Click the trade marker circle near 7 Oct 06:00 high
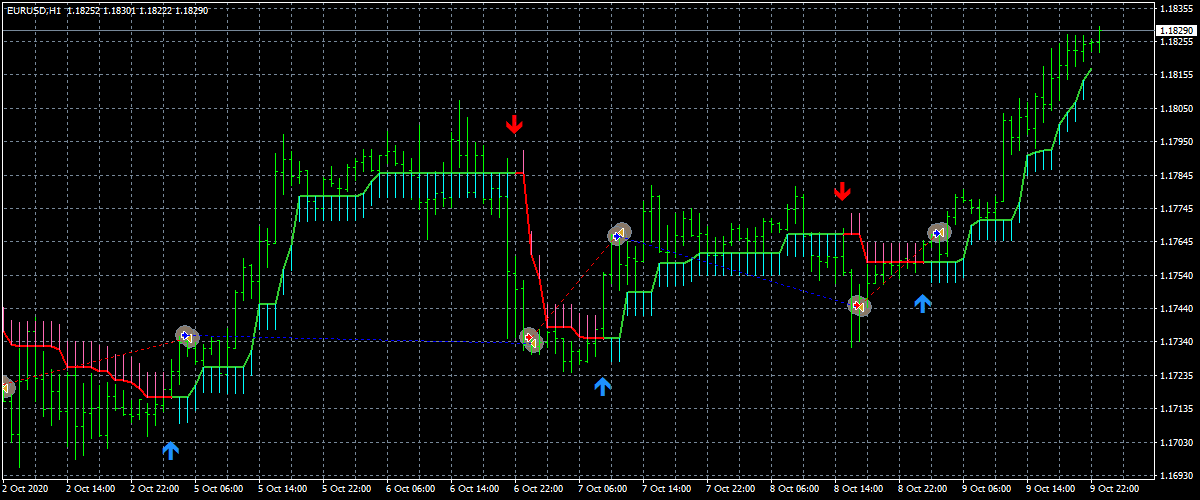 coord(619,234)
